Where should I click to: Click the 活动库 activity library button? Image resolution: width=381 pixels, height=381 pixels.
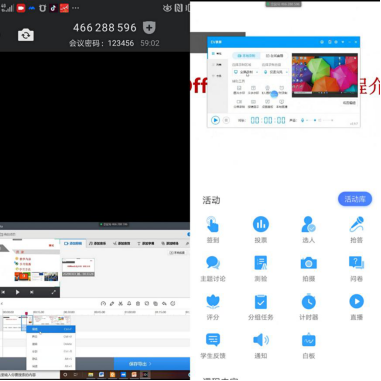355,199
